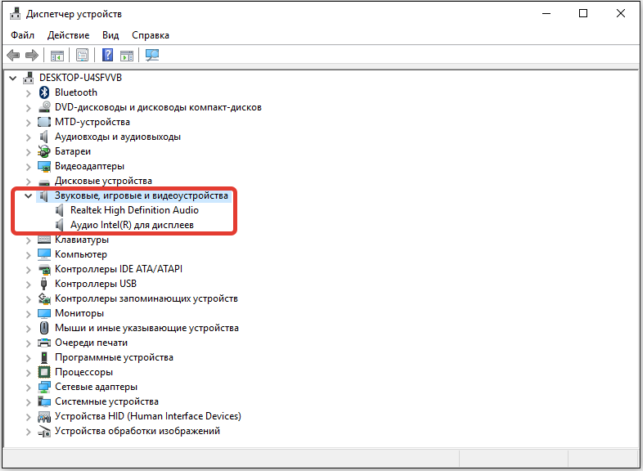Select the Очереди печати label
Screen dimensions: 643x471
click(91, 343)
